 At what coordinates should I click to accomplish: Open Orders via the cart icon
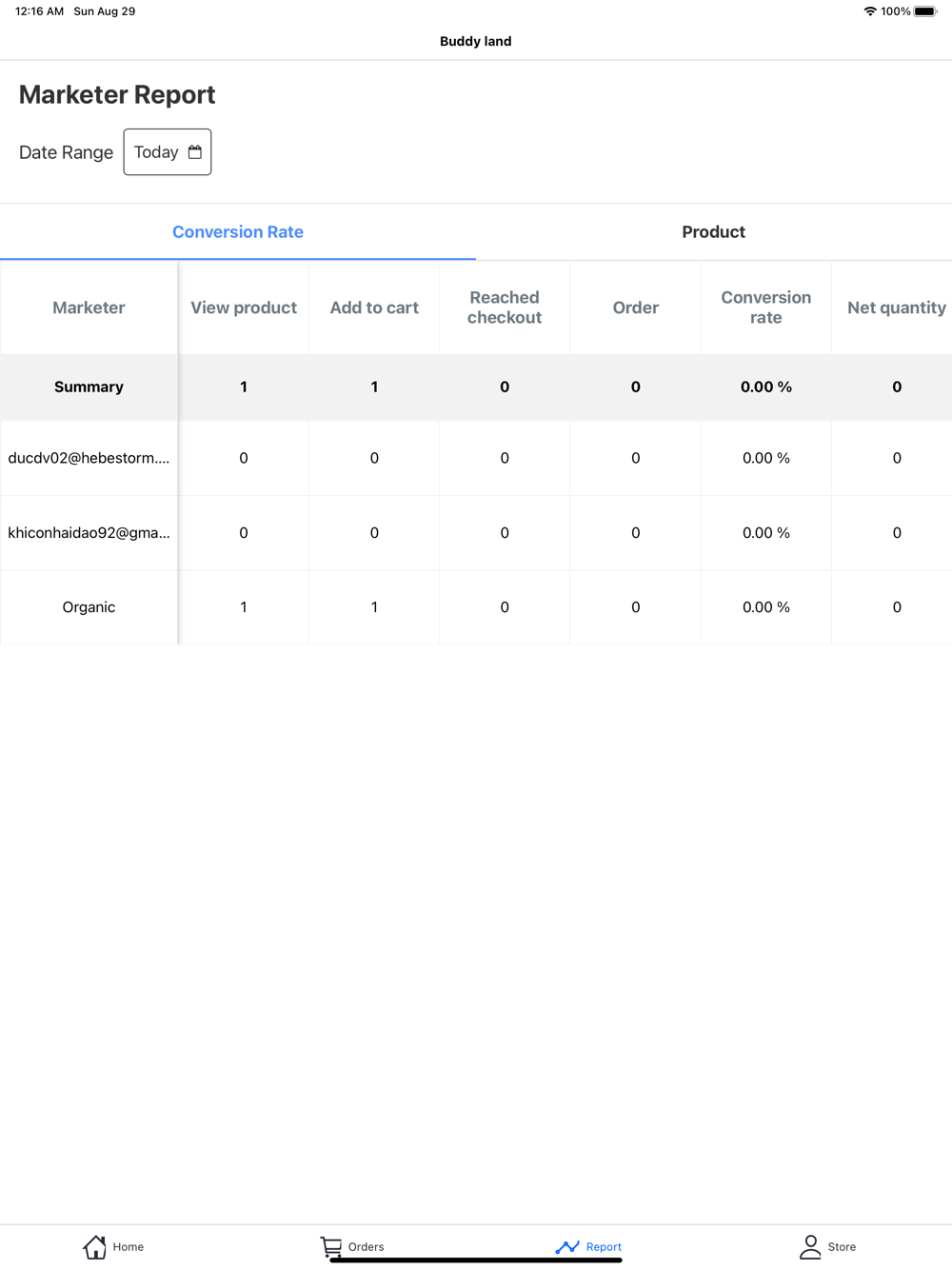331,1246
